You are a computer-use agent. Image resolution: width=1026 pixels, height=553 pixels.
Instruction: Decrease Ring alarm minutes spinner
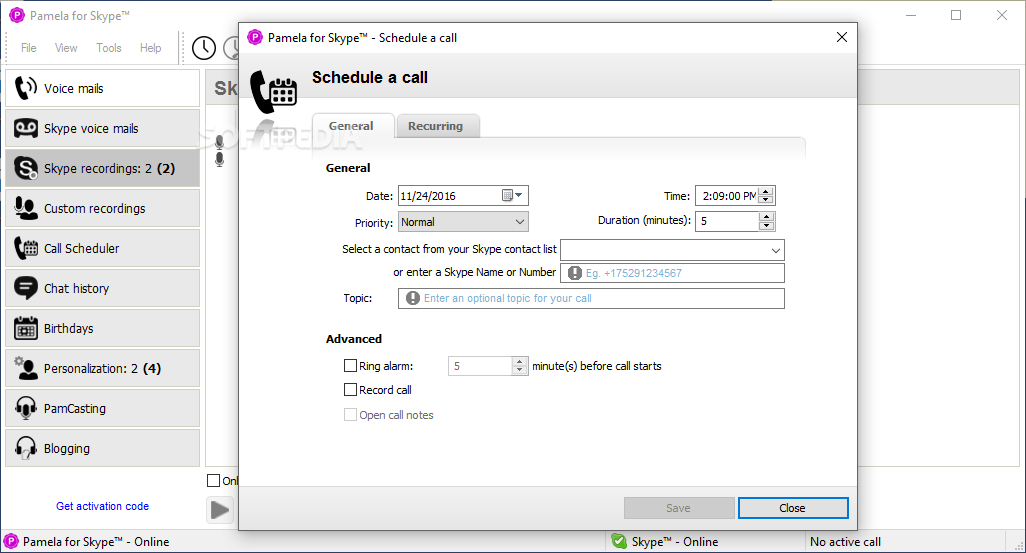[520, 370]
